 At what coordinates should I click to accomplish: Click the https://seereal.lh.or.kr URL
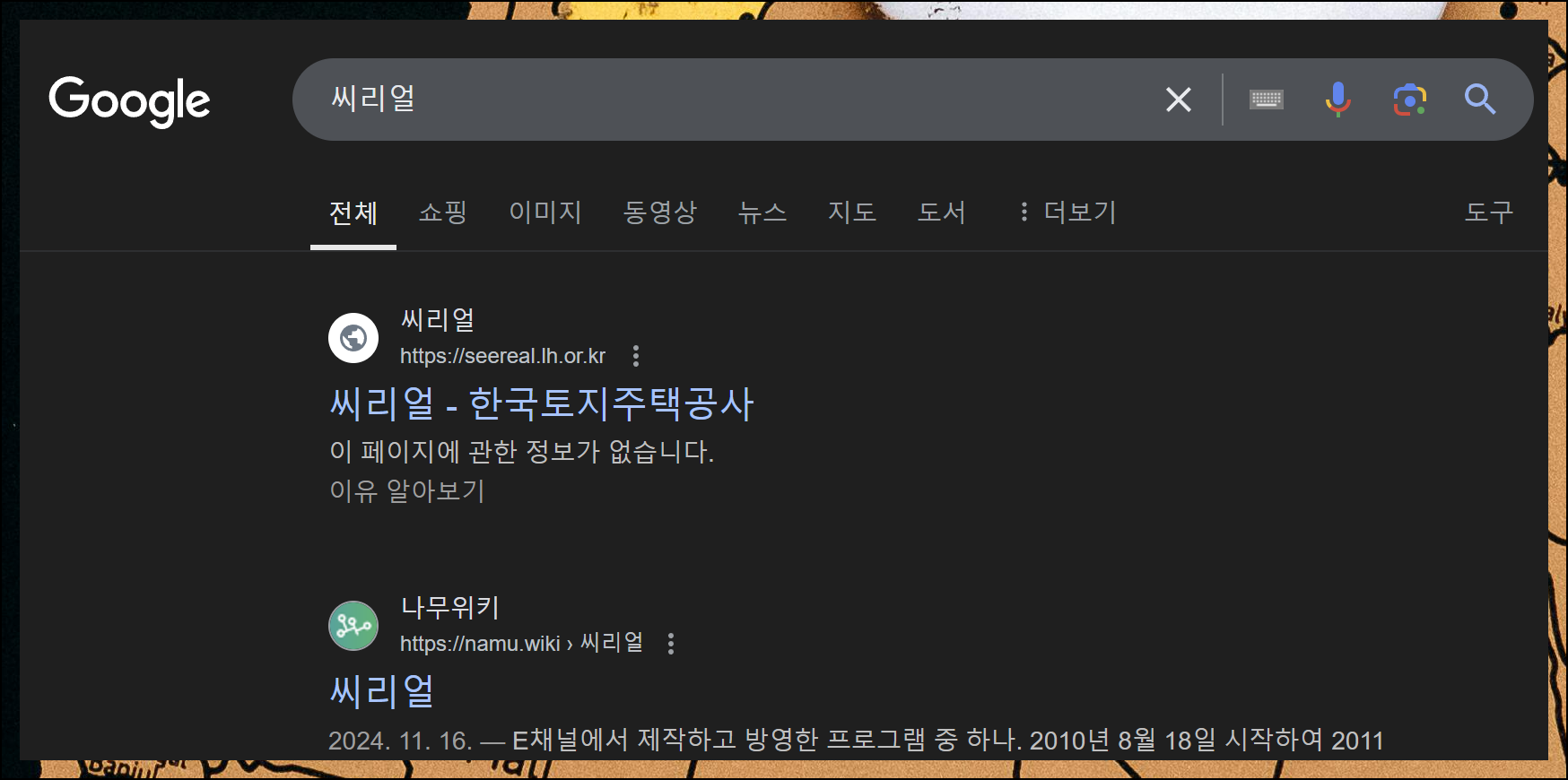pos(502,356)
